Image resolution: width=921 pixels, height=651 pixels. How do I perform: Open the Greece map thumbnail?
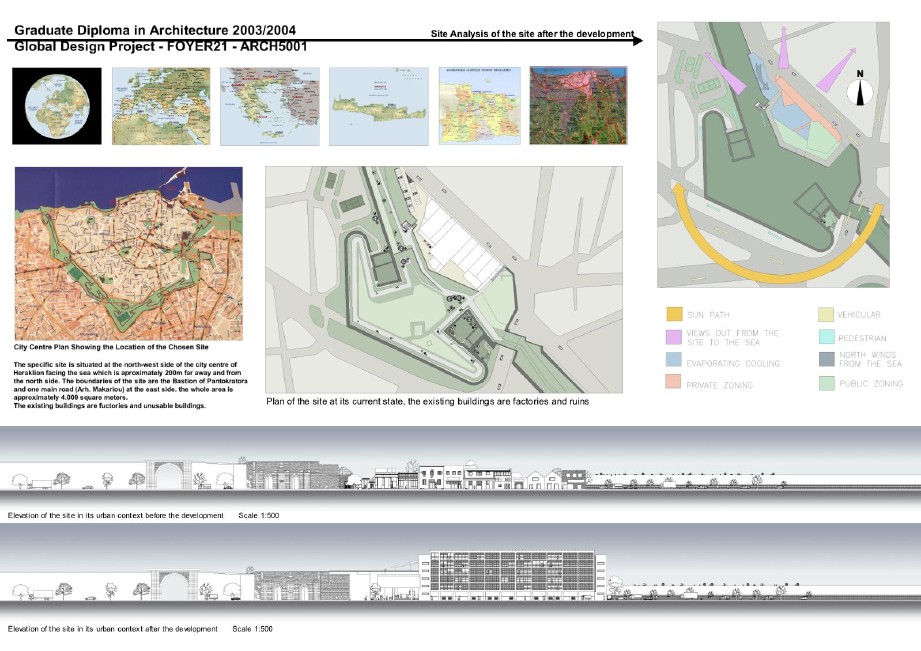[x=270, y=107]
